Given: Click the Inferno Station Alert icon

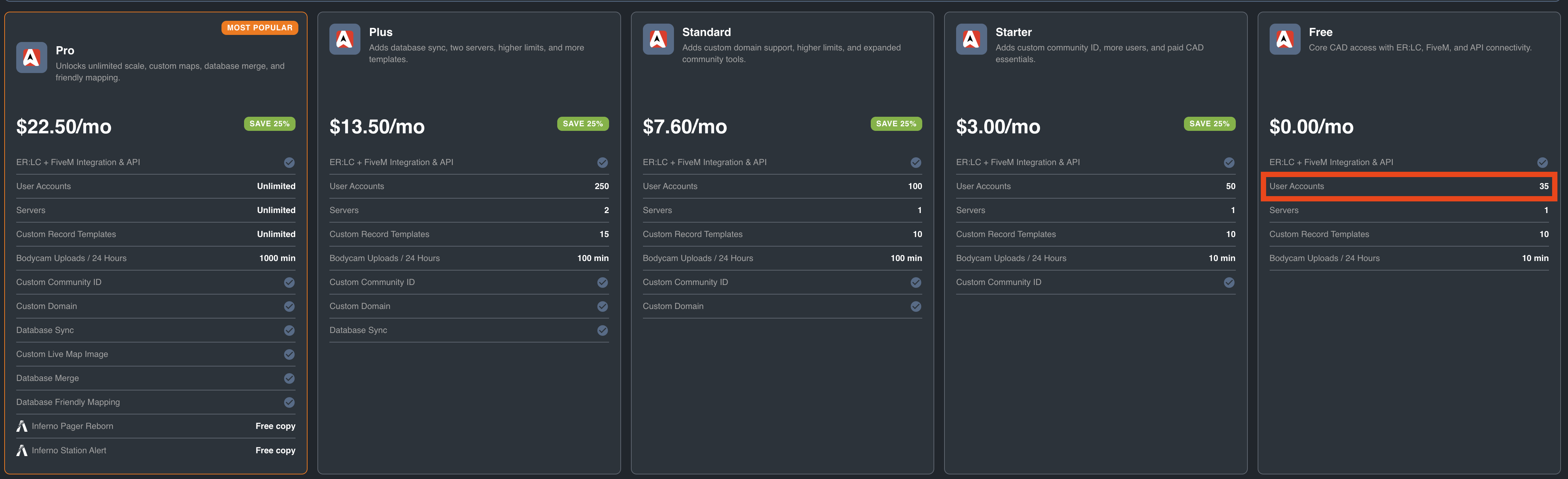Looking at the screenshot, I should pyautogui.click(x=22, y=450).
